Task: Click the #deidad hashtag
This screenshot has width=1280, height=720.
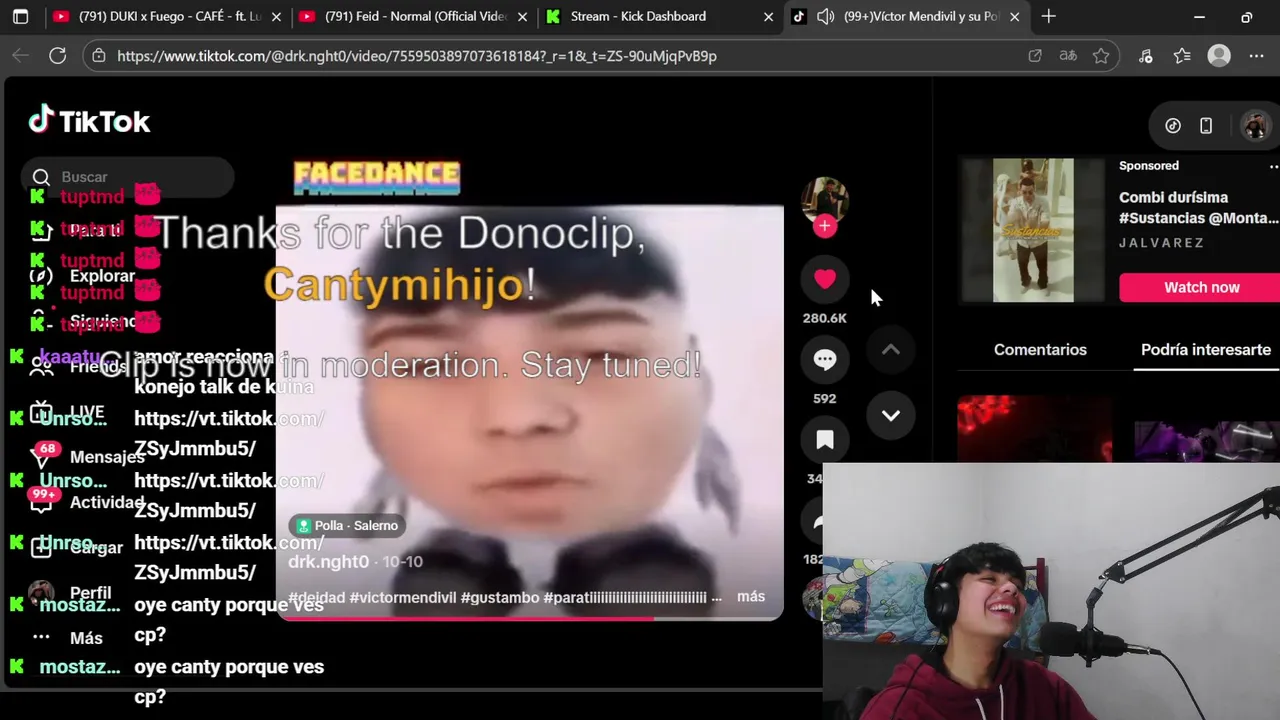Action: 316,597
